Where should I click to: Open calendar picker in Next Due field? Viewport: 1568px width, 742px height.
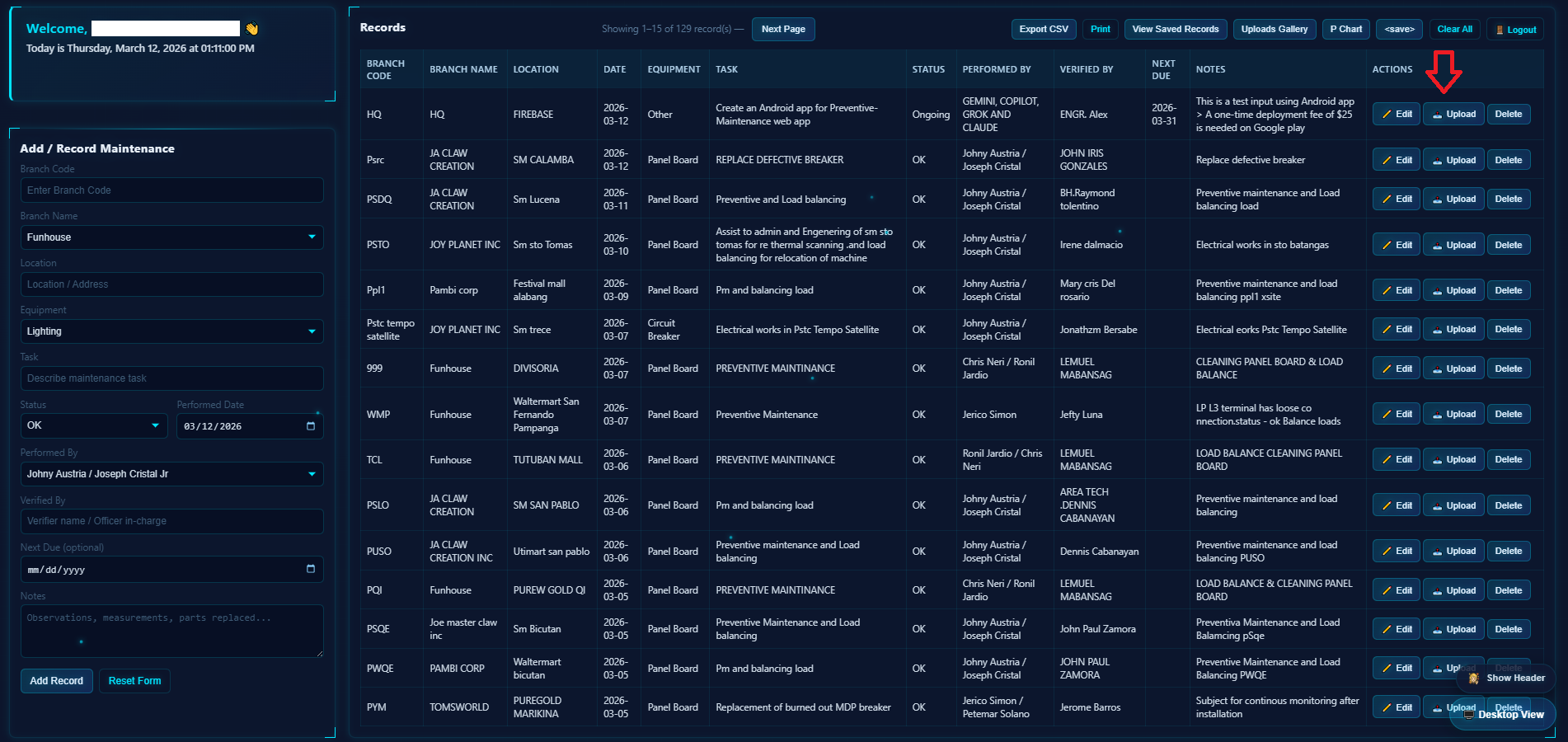[x=311, y=569]
